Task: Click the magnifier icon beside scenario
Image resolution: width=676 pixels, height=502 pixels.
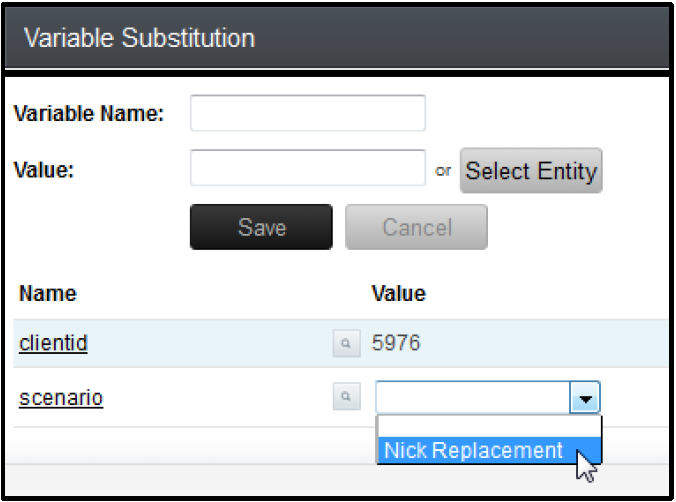Action: coord(345,398)
